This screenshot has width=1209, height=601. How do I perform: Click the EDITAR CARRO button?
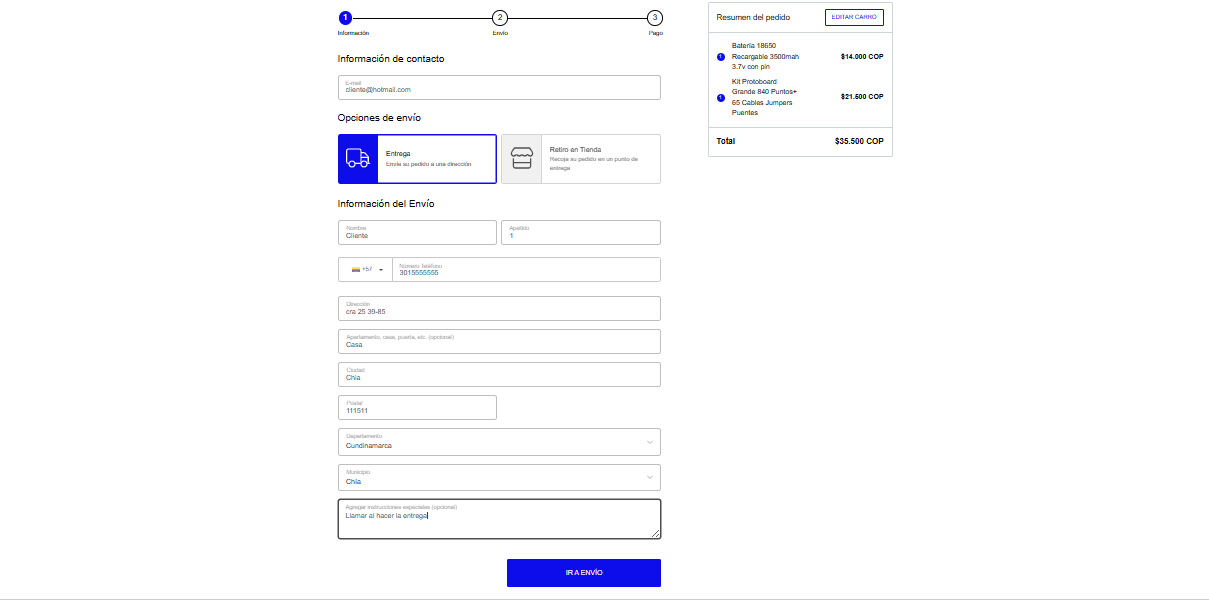(854, 17)
